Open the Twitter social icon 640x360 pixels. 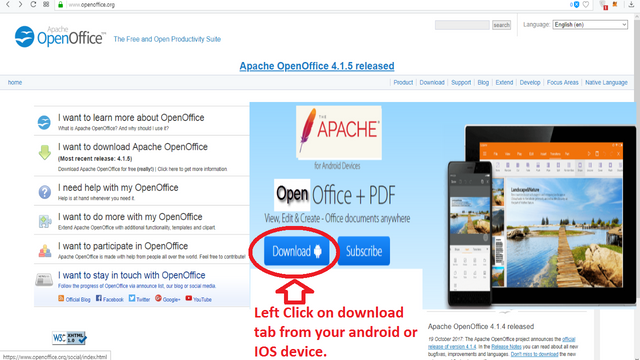[132, 298]
